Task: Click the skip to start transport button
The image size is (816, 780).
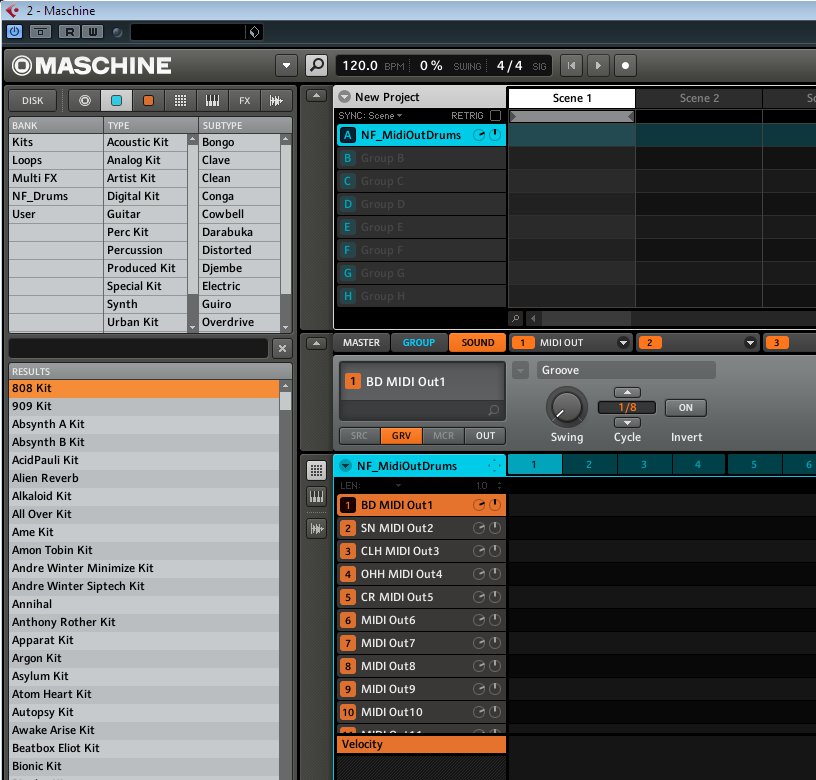Action: 571,66
